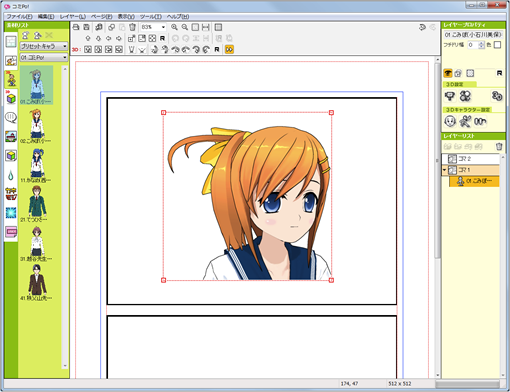Viewport: 510px width, 392px height.
Task: Click the 3D camera settings icon under 3D設定
Action: point(450,96)
